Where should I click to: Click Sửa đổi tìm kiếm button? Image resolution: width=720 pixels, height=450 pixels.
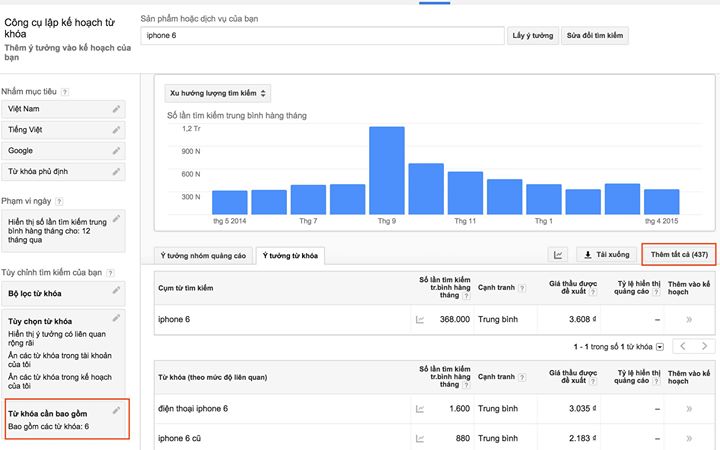coord(595,35)
